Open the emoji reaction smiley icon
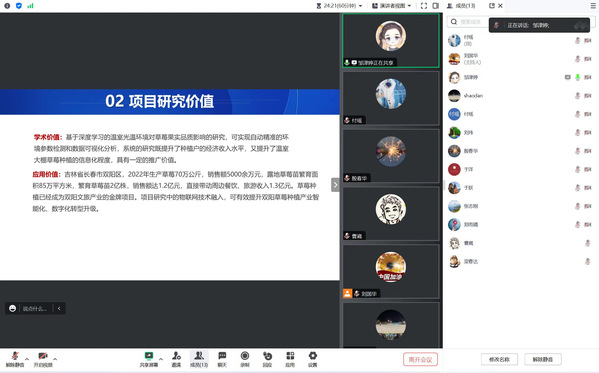The width and height of the screenshot is (599, 373). click(12, 308)
